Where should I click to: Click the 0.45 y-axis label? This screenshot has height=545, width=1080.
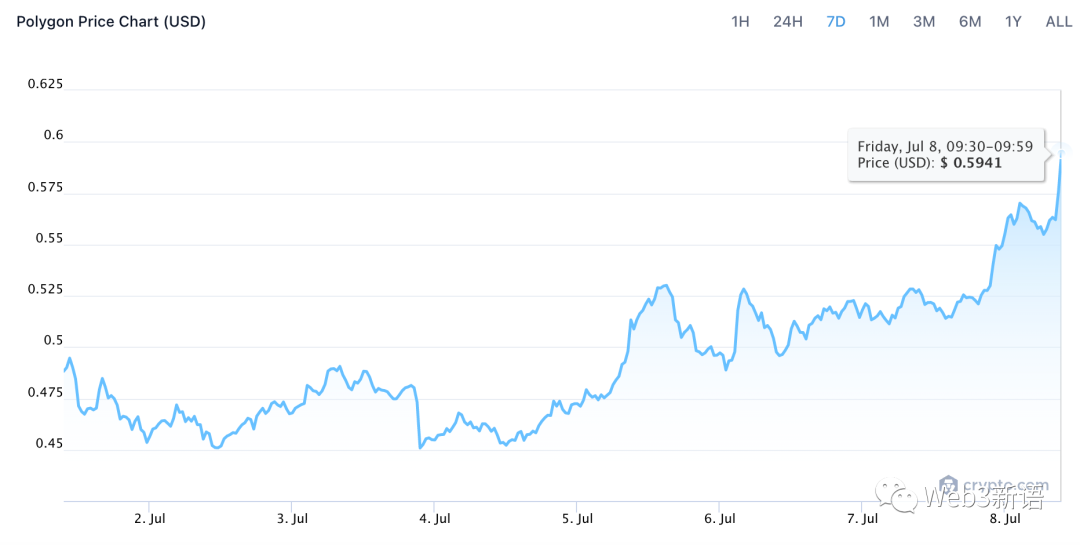pos(49,444)
